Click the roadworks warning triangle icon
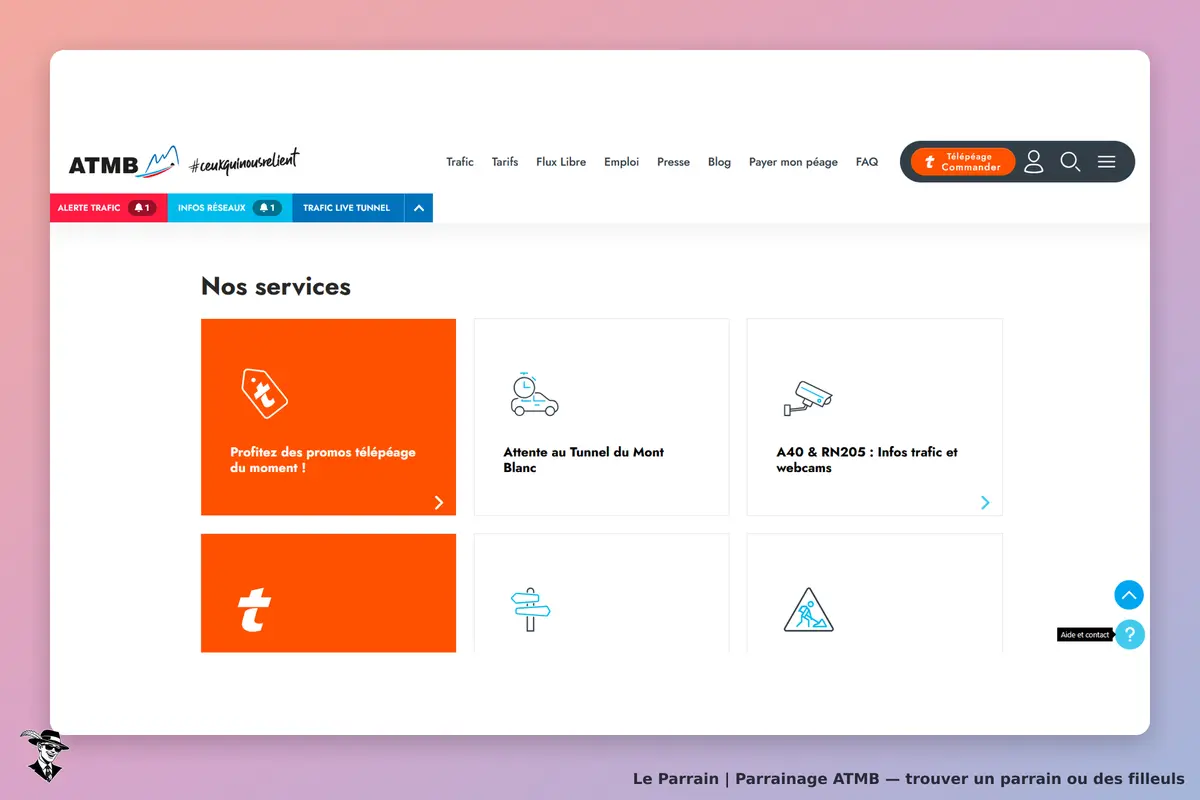Image resolution: width=1200 pixels, height=800 pixels. point(808,610)
